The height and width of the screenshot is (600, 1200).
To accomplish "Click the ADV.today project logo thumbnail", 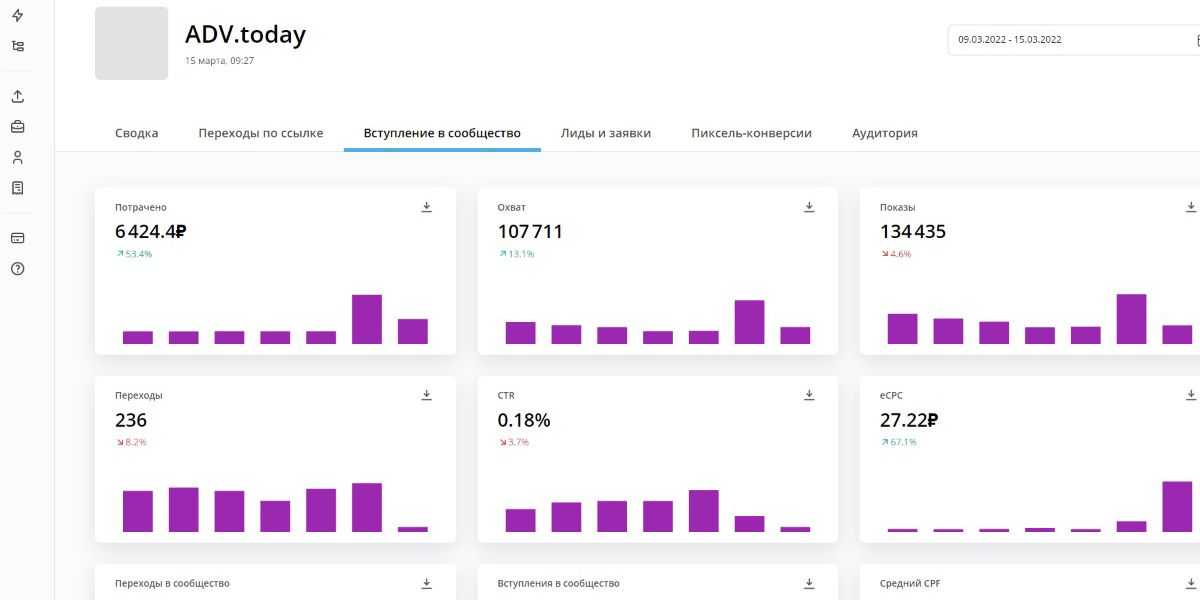I will [131, 43].
